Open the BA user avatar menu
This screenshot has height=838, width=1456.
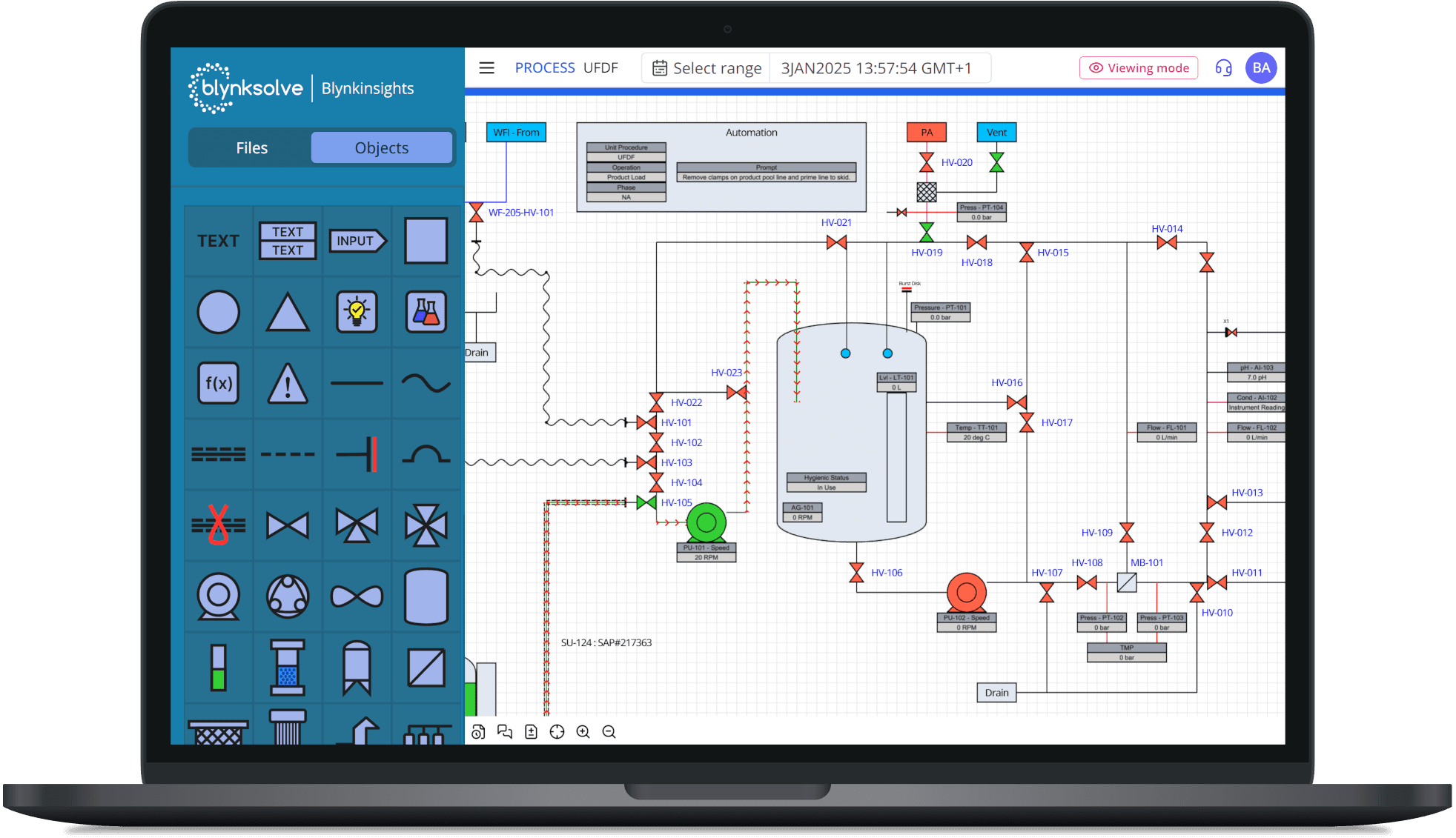[x=1261, y=68]
